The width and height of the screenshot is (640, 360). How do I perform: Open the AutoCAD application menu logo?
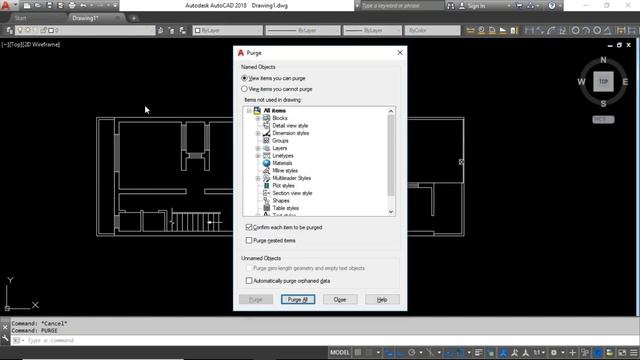click(6, 5)
